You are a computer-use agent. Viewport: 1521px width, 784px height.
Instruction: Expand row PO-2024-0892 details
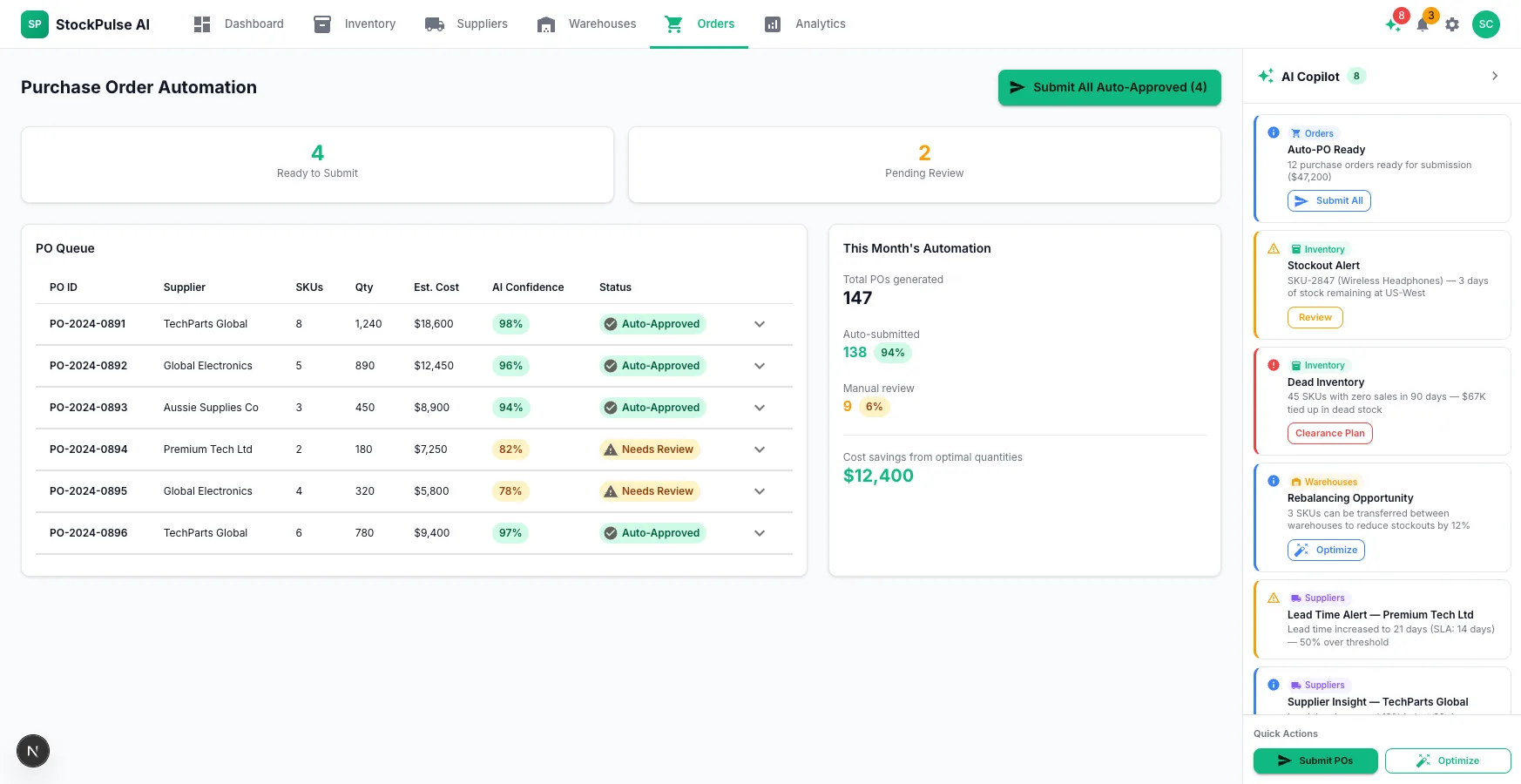[x=760, y=366]
